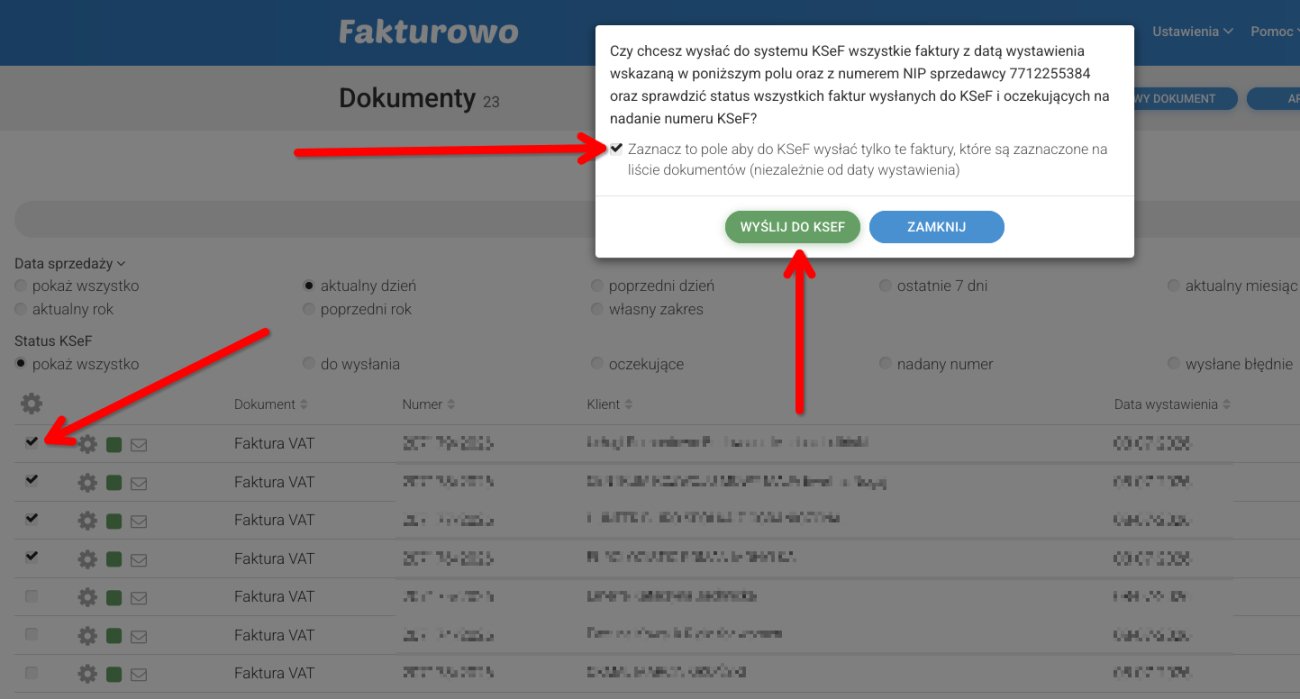1300x699 pixels.
Task: Click the green status square in the first row
Action: point(114,445)
